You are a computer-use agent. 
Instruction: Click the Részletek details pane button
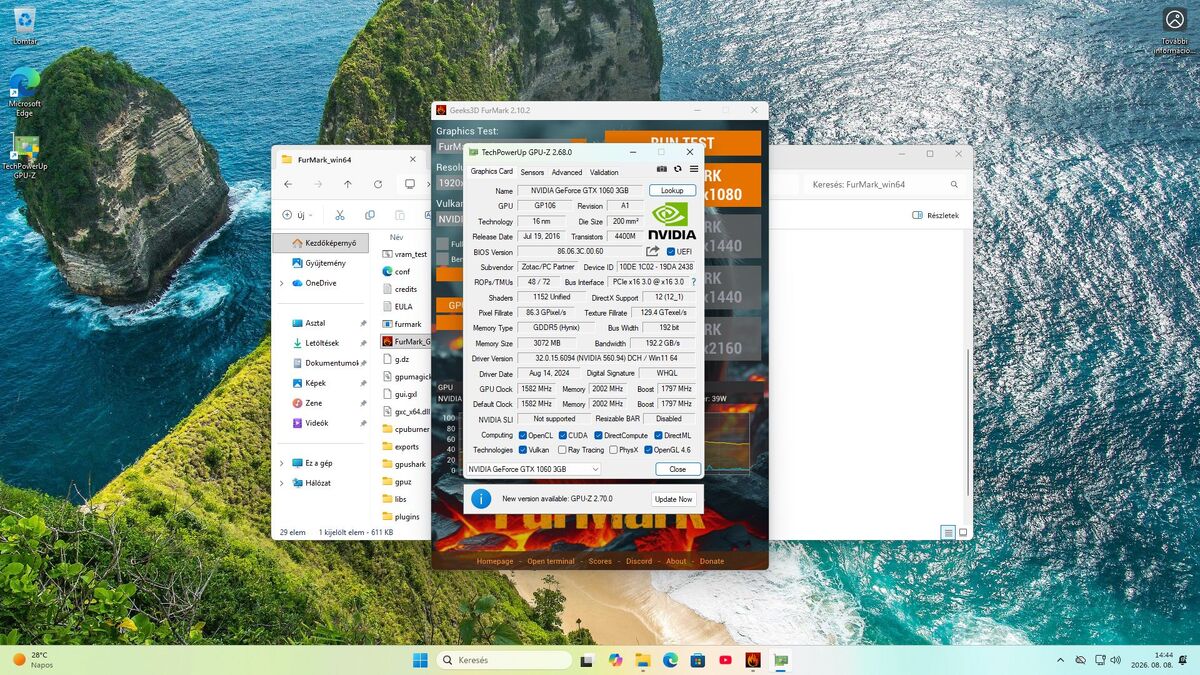(x=936, y=215)
